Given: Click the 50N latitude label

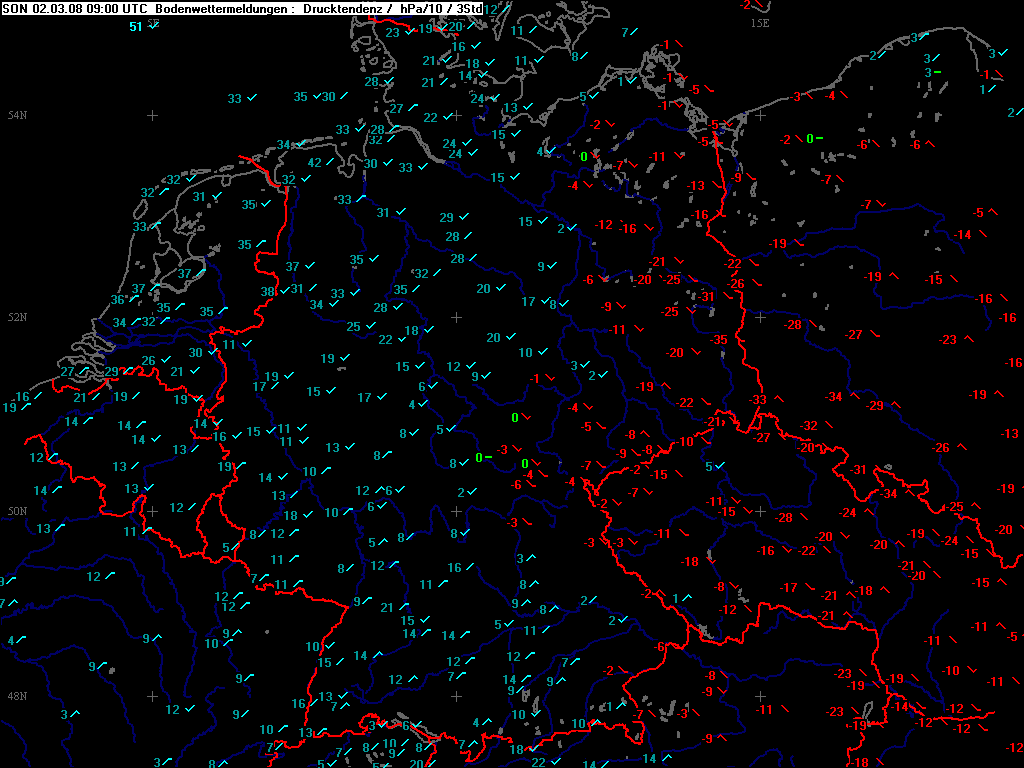Looking at the screenshot, I should coord(16,511).
